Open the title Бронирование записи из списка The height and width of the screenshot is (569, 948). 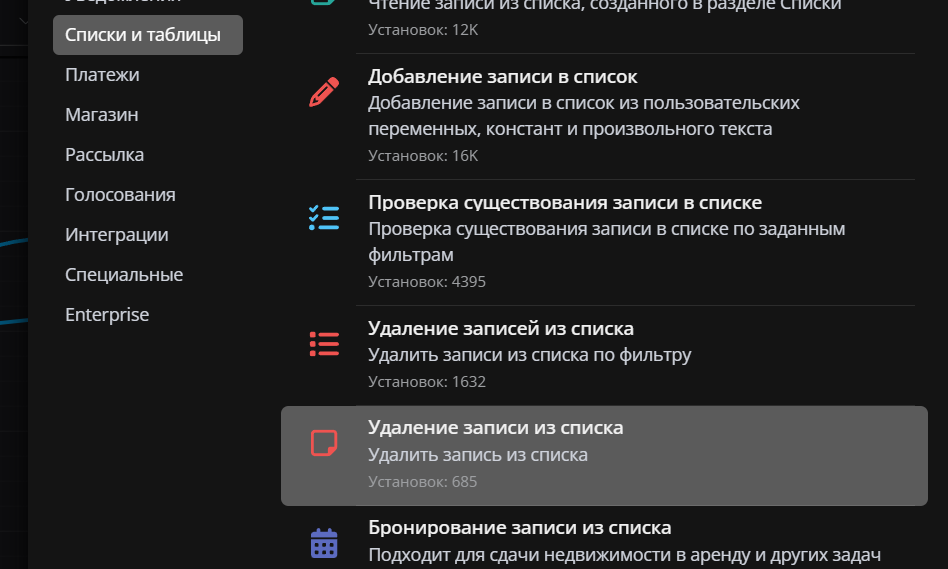click(519, 528)
